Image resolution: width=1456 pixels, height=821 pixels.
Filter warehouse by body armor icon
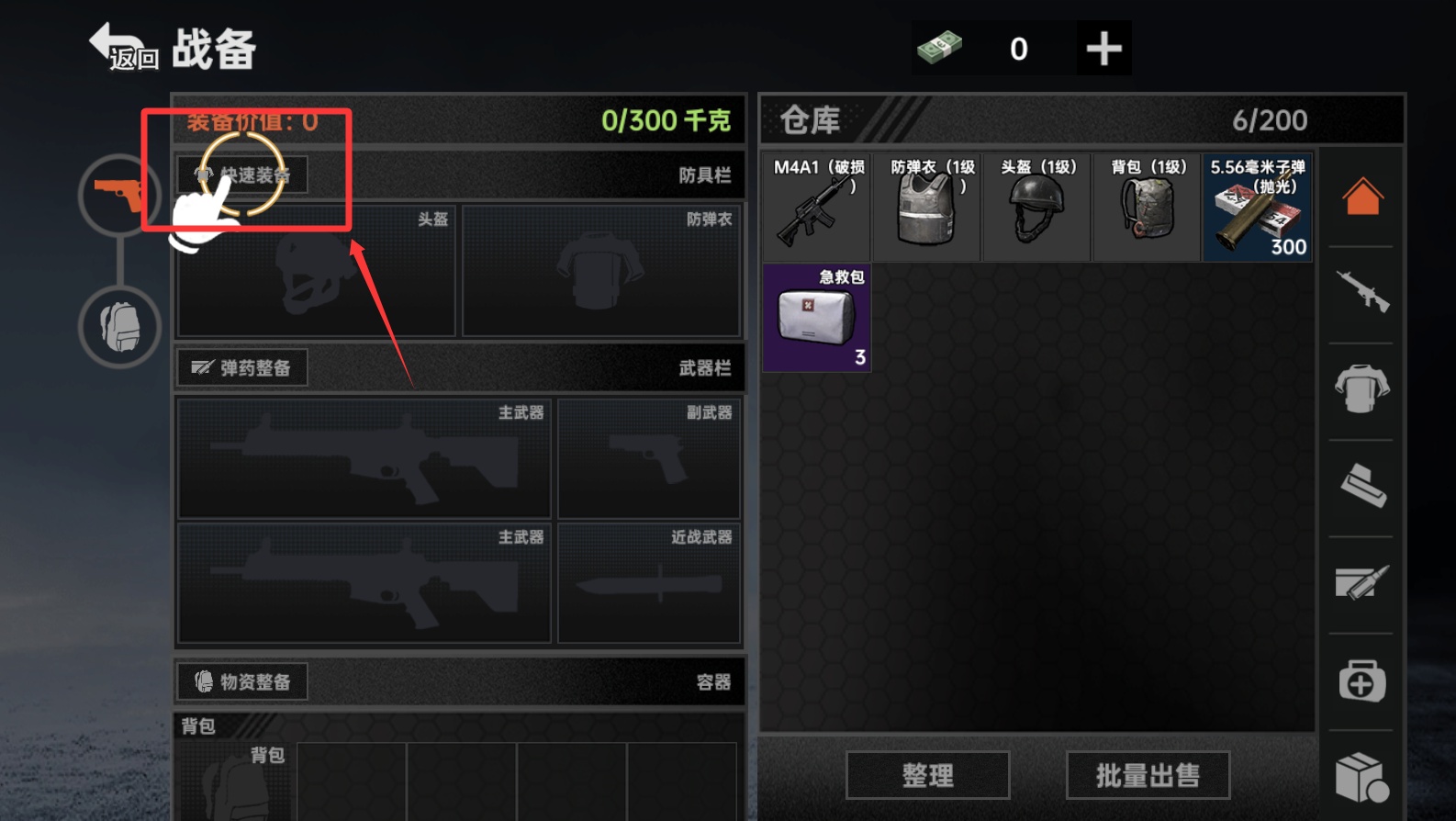1362,388
